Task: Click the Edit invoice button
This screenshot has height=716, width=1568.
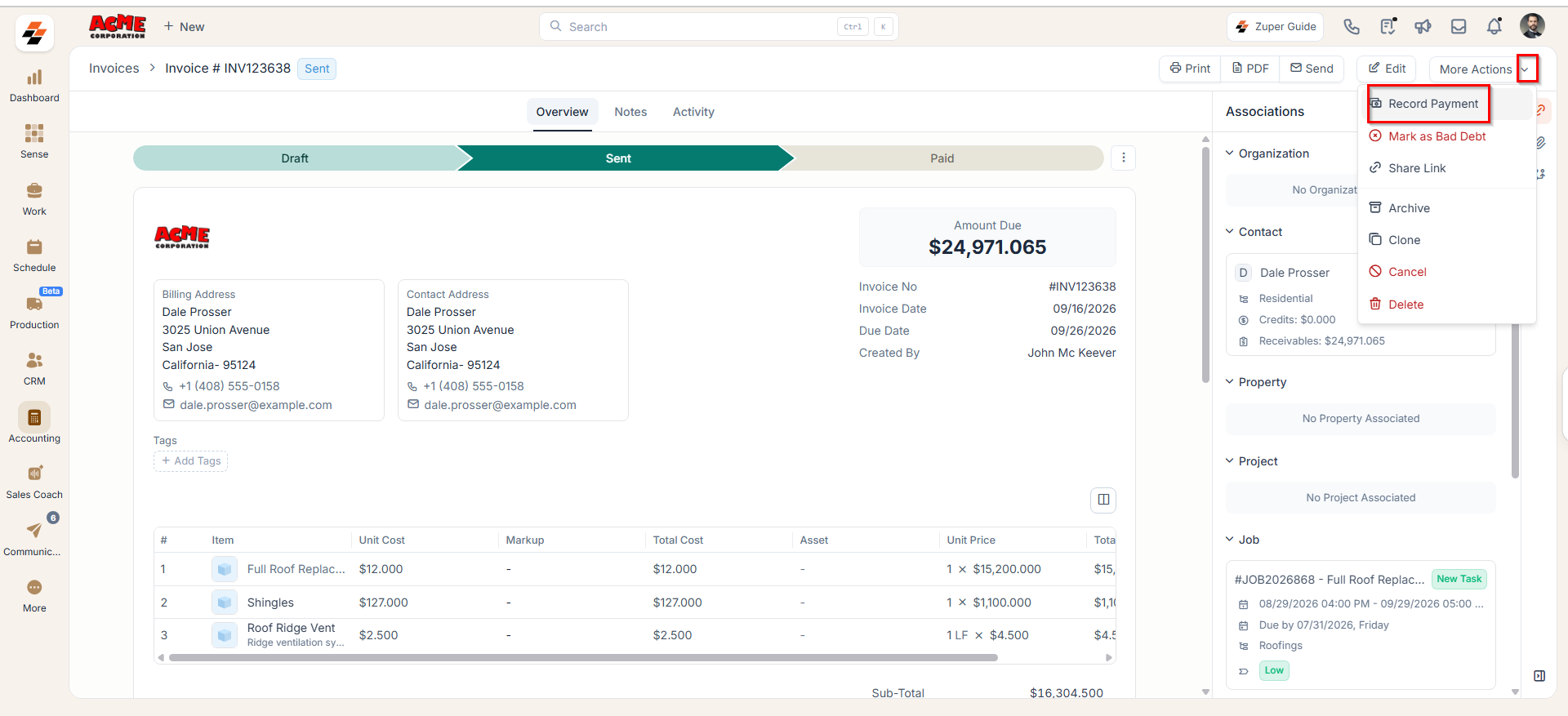Action: [x=1387, y=69]
